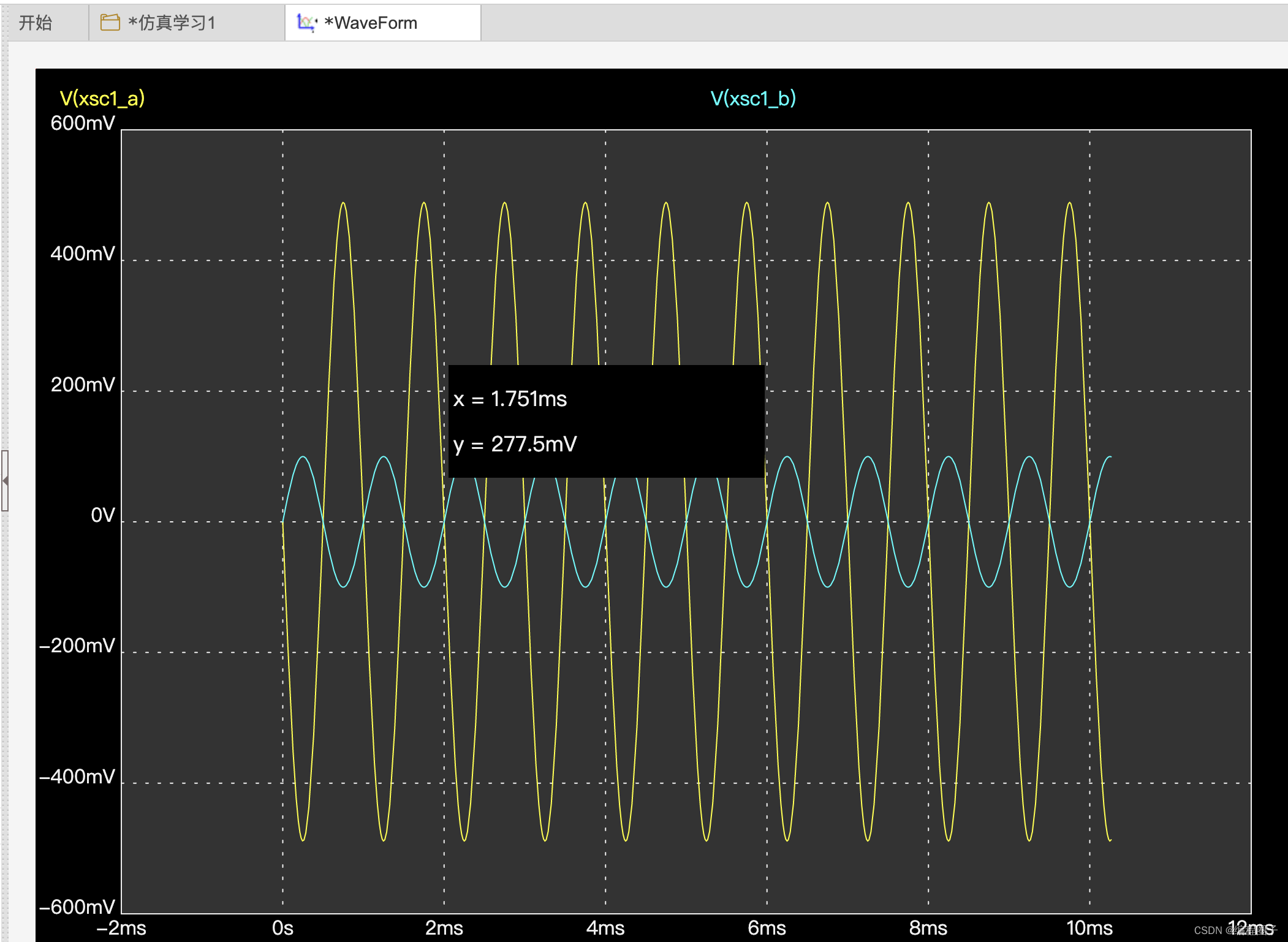Expand the collapsed left side panel handle

[5, 481]
